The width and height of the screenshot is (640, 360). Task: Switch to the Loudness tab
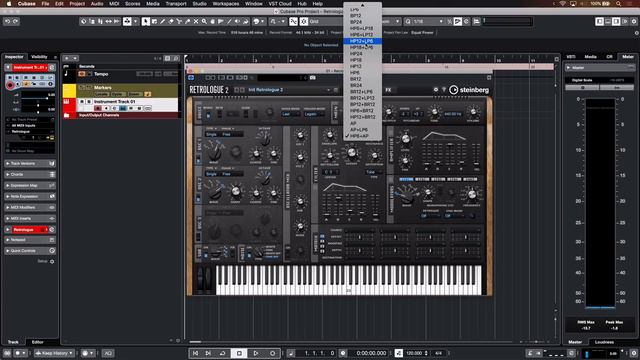[604, 342]
